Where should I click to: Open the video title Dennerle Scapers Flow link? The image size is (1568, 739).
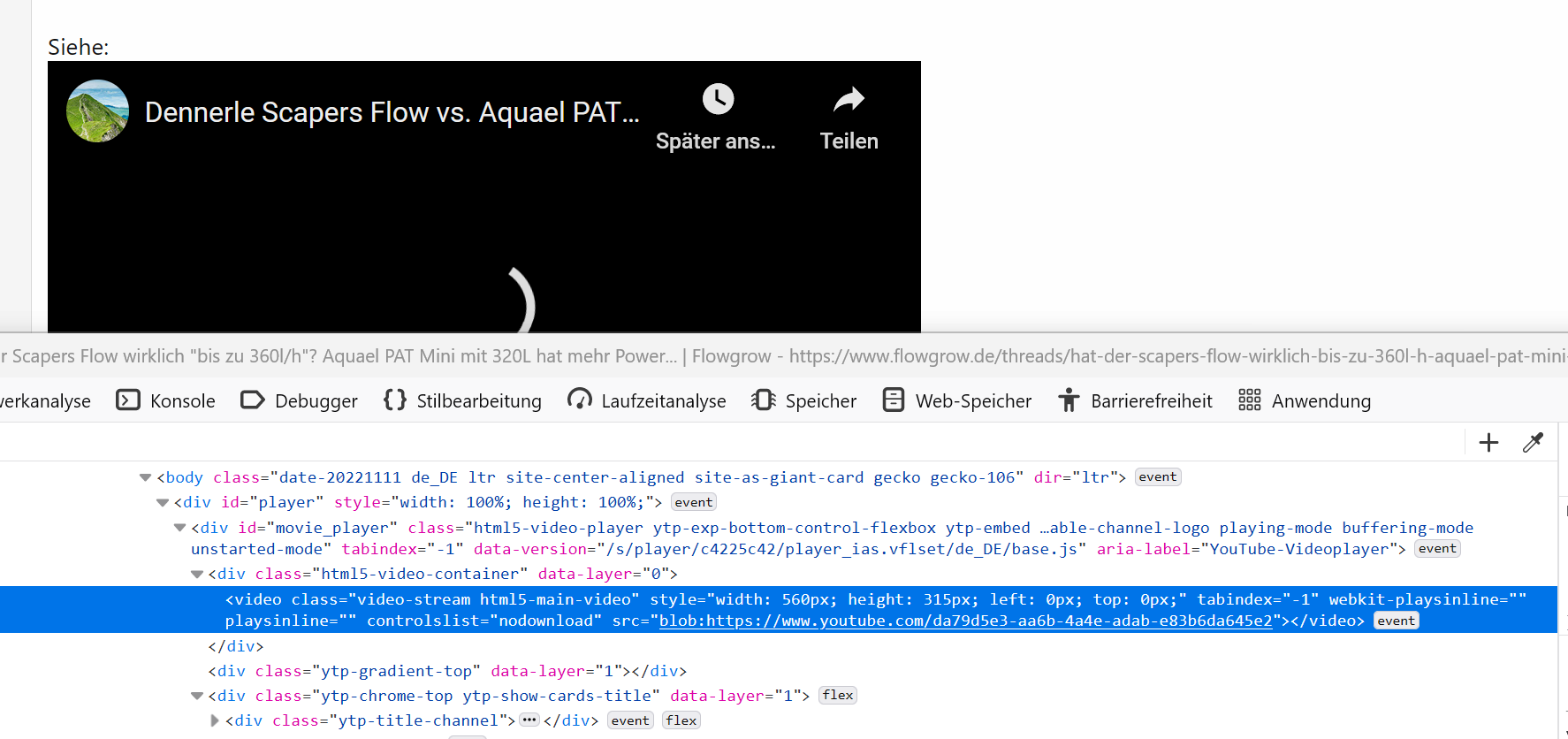click(x=392, y=112)
